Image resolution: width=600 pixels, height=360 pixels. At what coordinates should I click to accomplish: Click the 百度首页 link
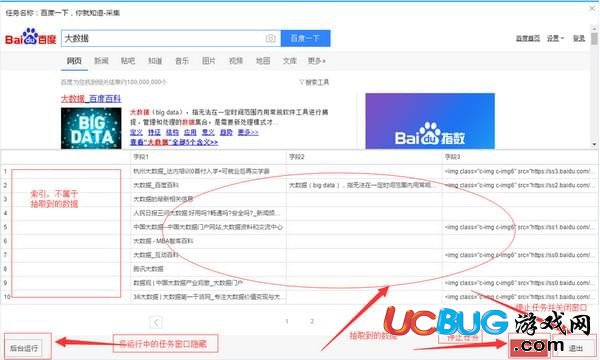click(528, 38)
